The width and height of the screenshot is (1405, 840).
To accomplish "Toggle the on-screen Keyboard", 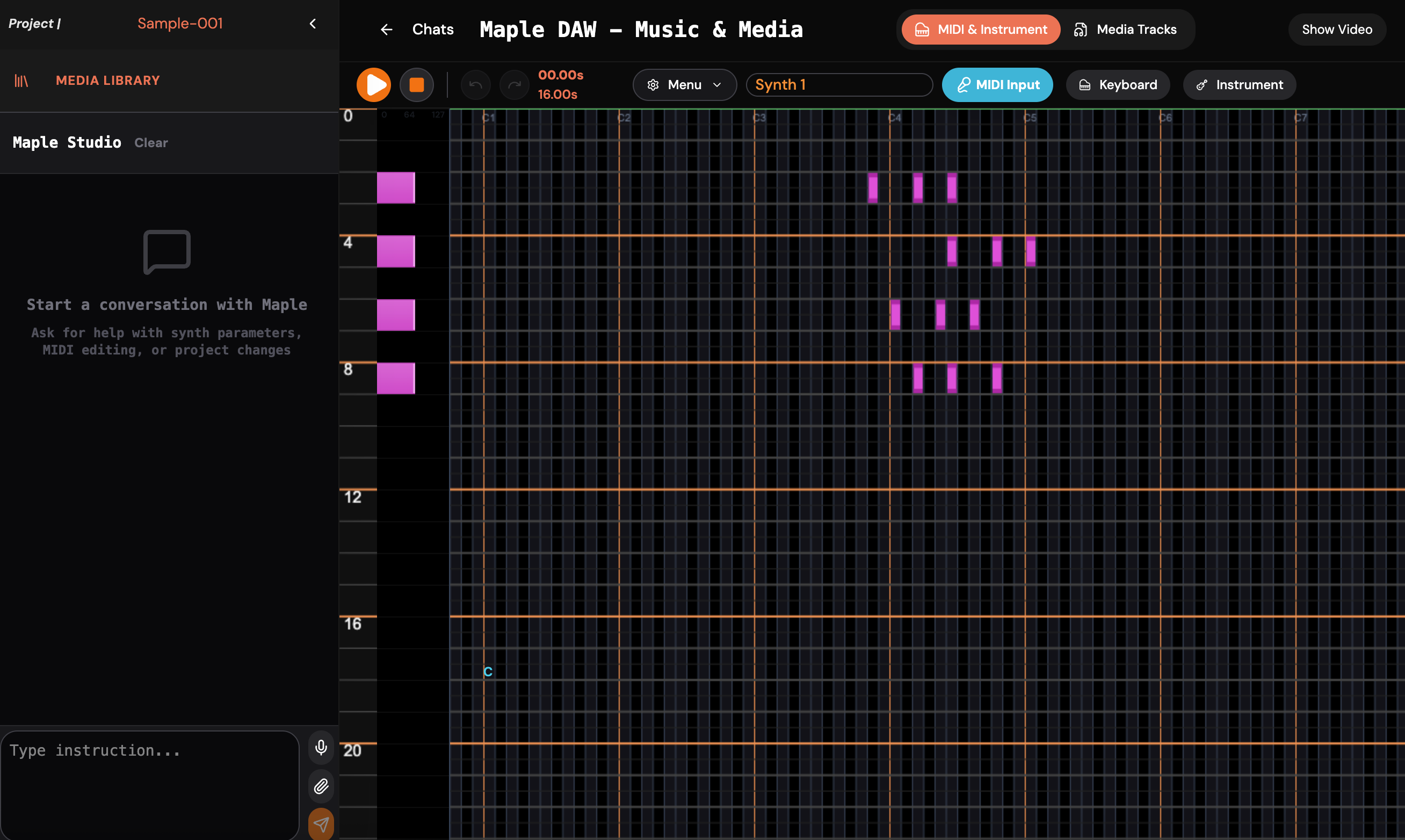I will pyautogui.click(x=1118, y=85).
